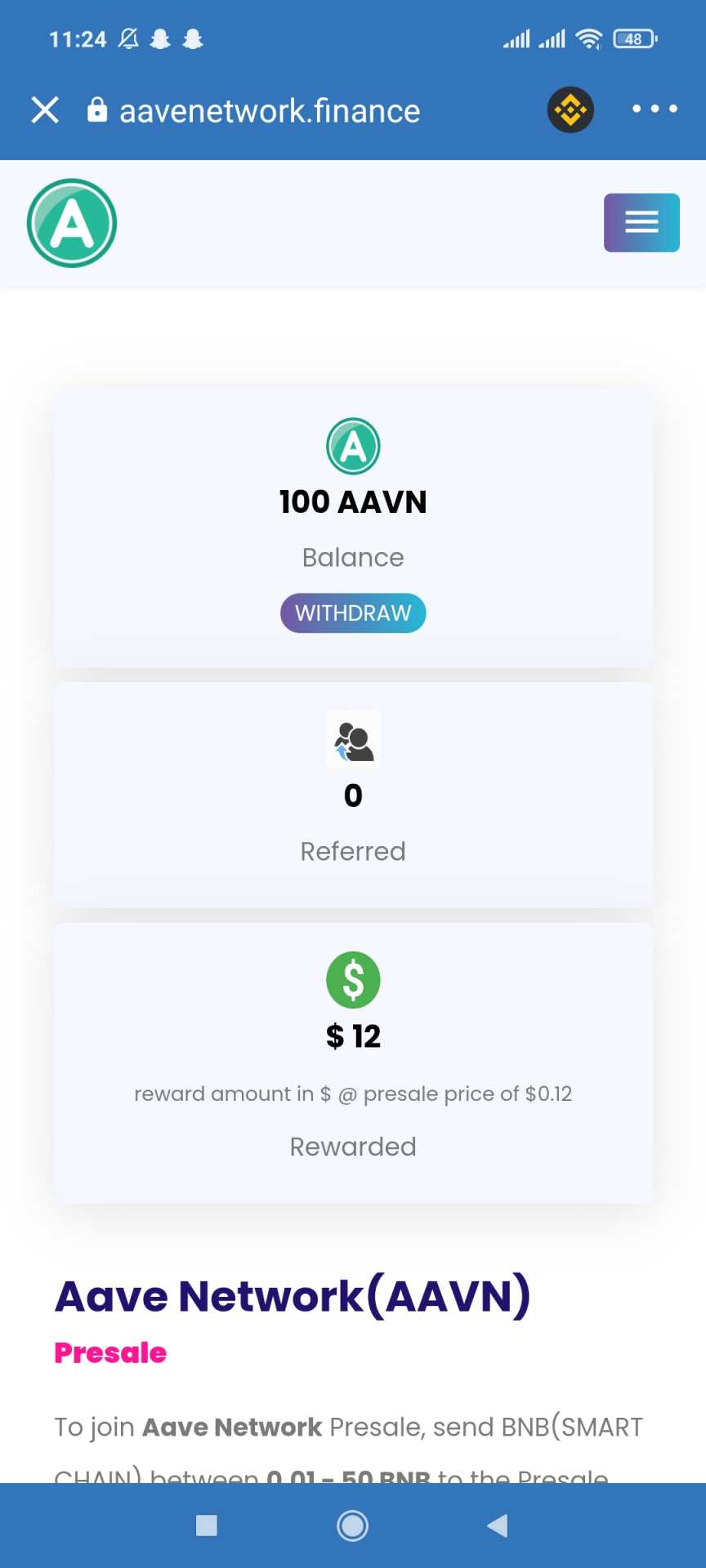706x1568 pixels.
Task: Tap the Aave Network logo in header
Action: tap(72, 223)
